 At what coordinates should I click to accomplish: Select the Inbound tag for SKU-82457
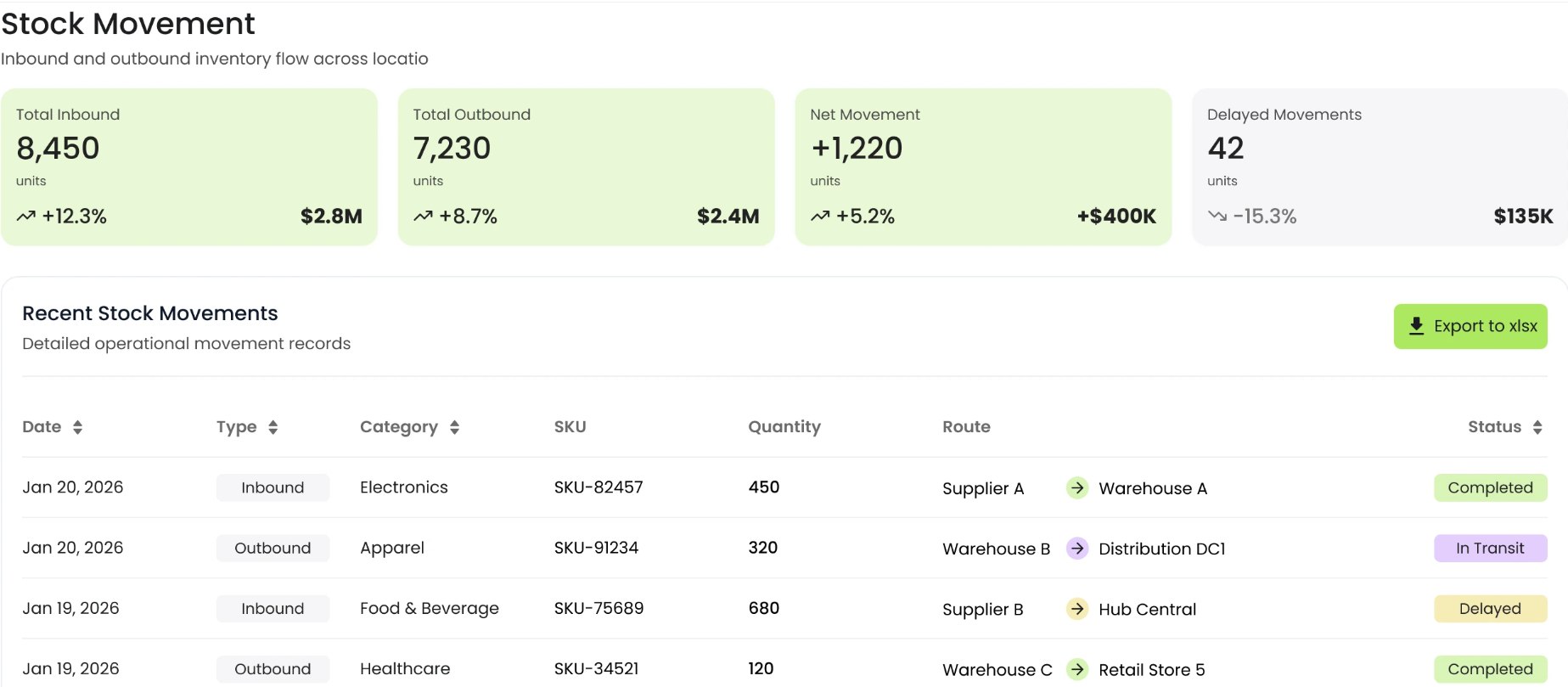273,487
